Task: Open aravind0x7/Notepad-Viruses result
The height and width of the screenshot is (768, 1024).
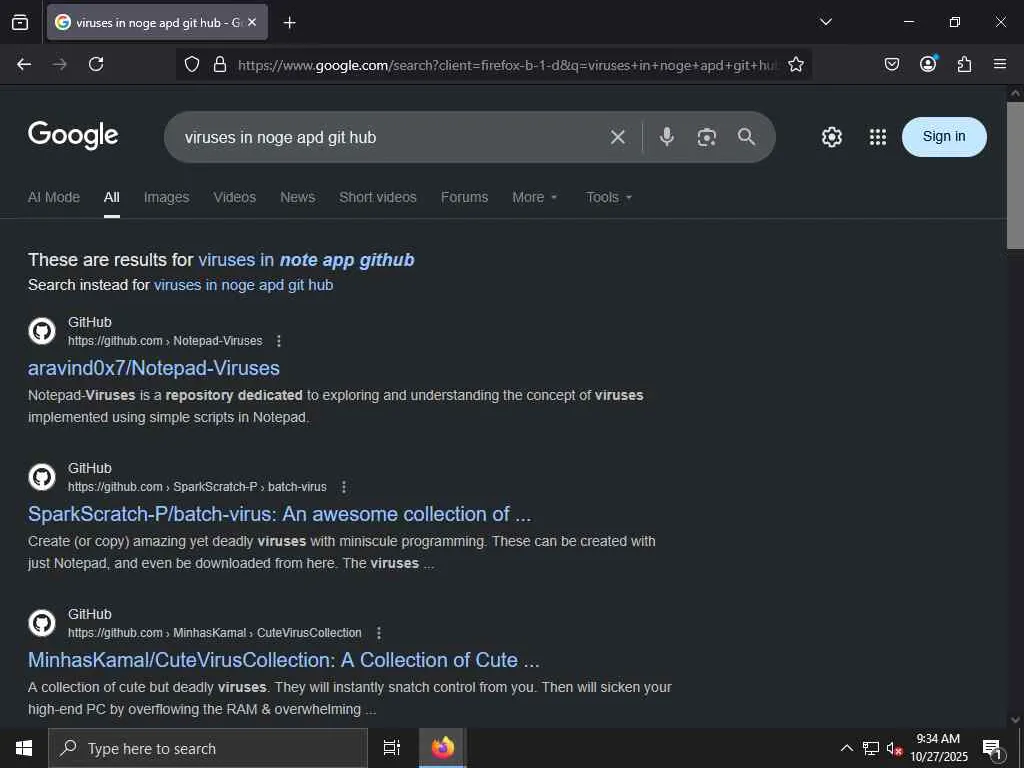Action: [153, 368]
